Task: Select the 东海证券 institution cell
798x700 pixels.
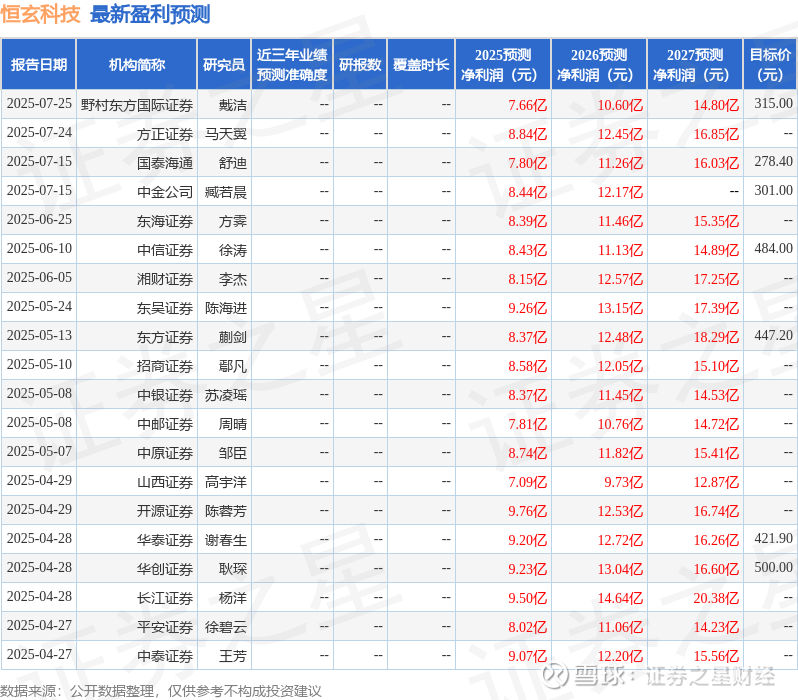Action: click(136, 221)
